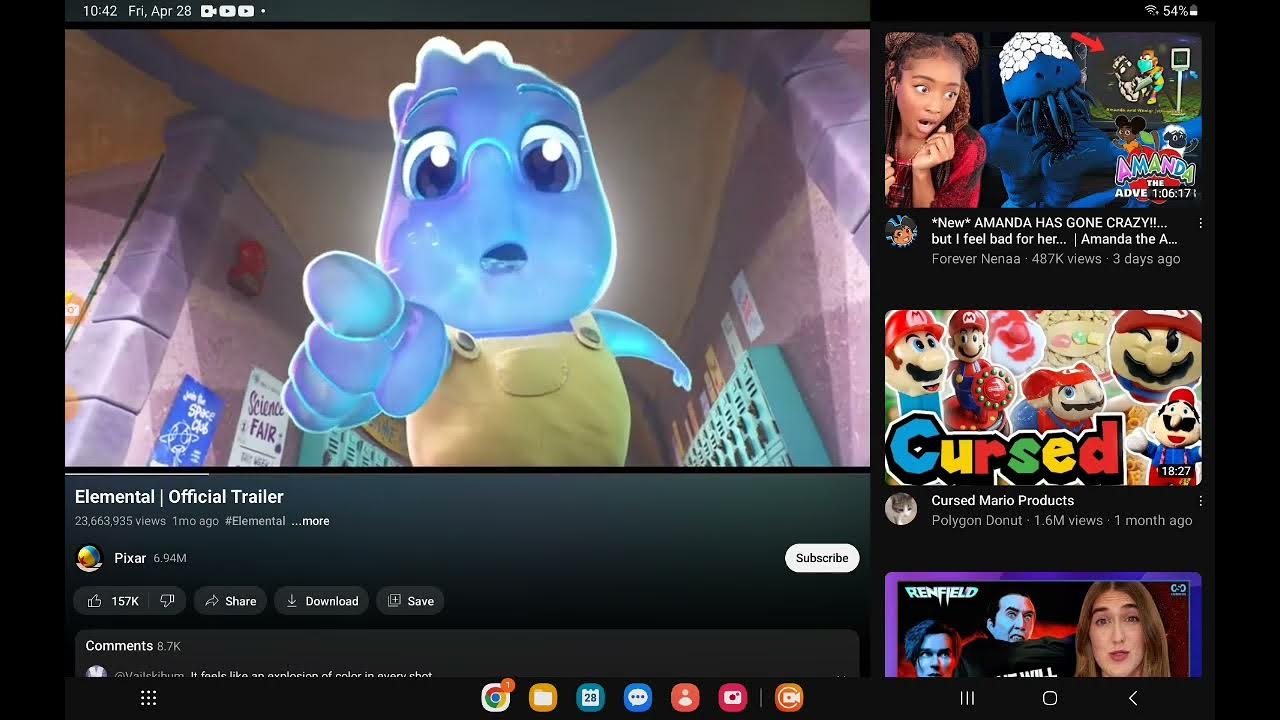This screenshot has width=1280, height=720.
Task: Open the Calendar app in taskbar
Action: point(590,698)
